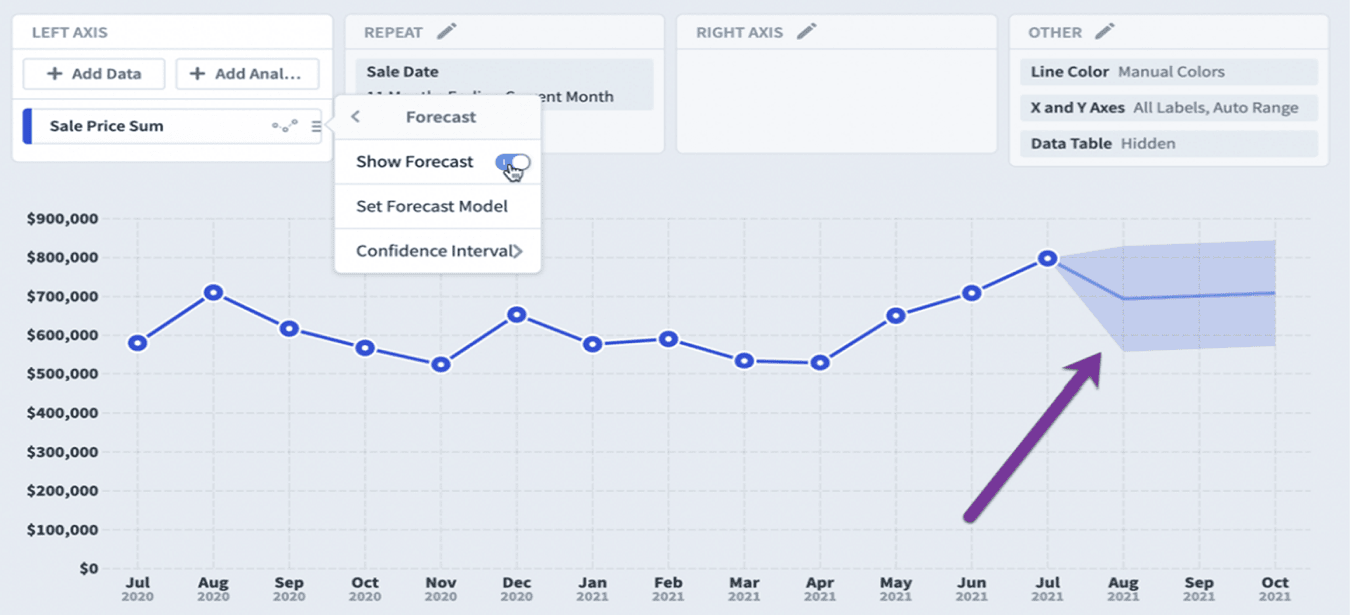Image resolution: width=1350 pixels, height=615 pixels.
Task: Open the Data Table Hidden setting
Action: tap(1169, 144)
